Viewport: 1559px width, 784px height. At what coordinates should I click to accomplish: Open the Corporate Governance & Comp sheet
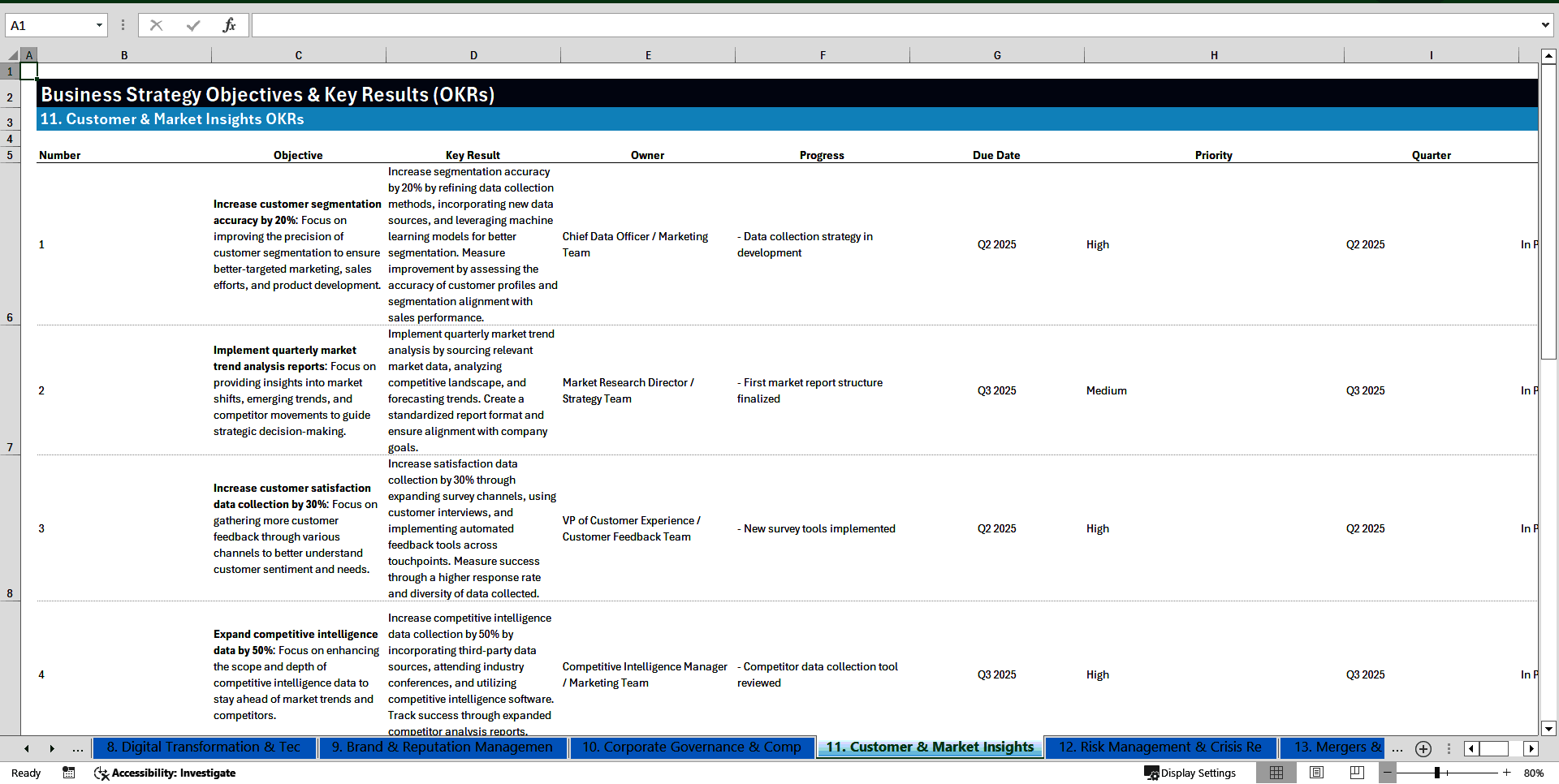coord(692,747)
